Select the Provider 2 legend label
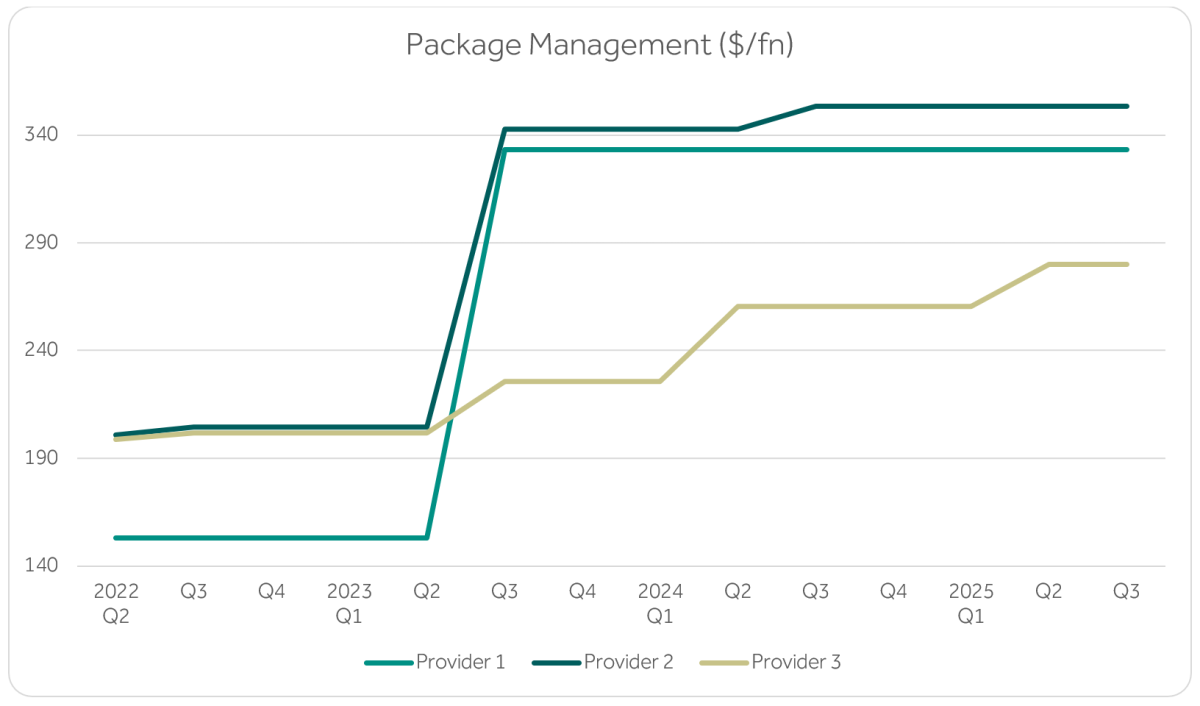 pos(628,662)
